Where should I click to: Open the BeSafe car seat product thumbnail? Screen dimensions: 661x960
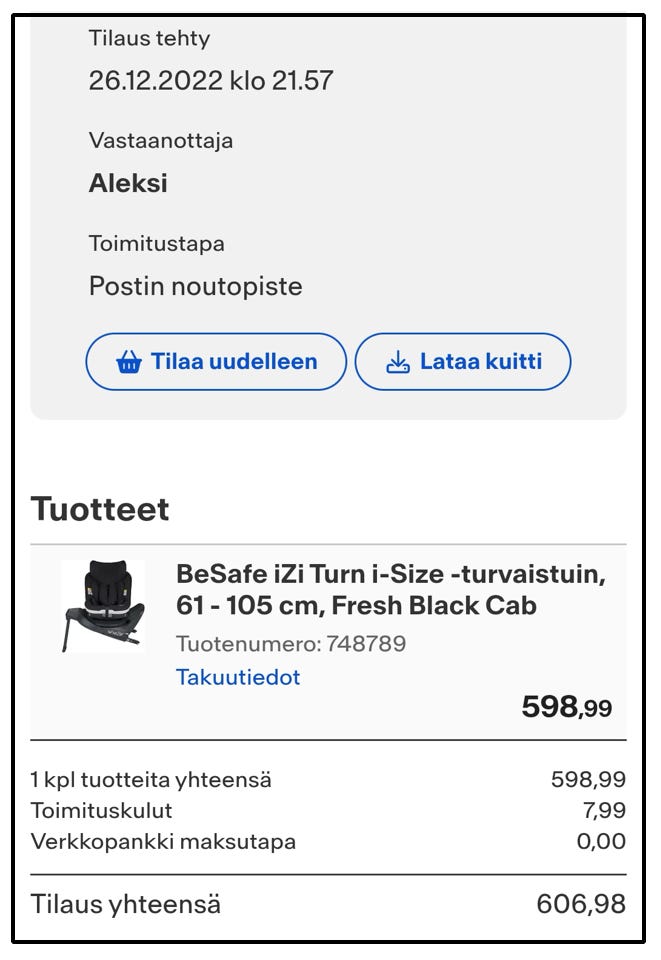[103, 607]
